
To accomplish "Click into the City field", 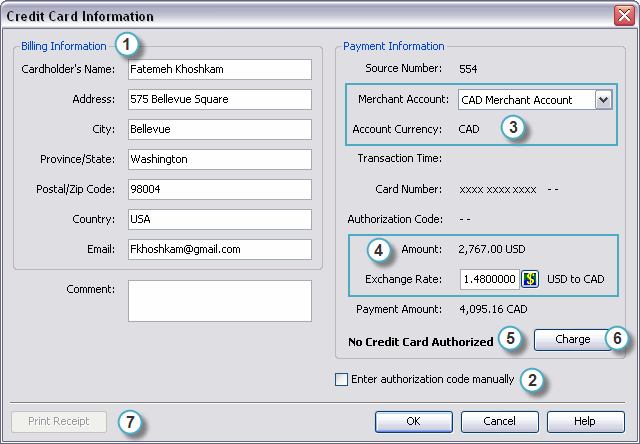I will click(219, 129).
